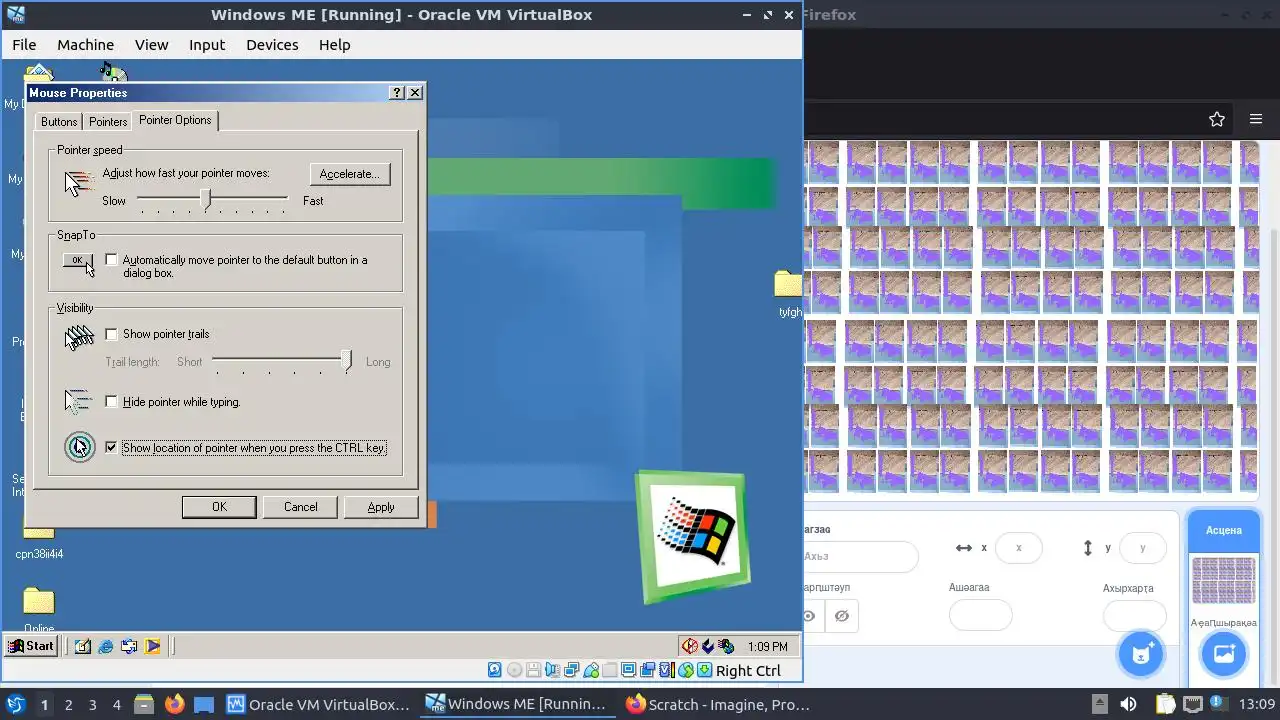Open the host application menu icon
Screen dimensions: 1280x720
[15, 704]
